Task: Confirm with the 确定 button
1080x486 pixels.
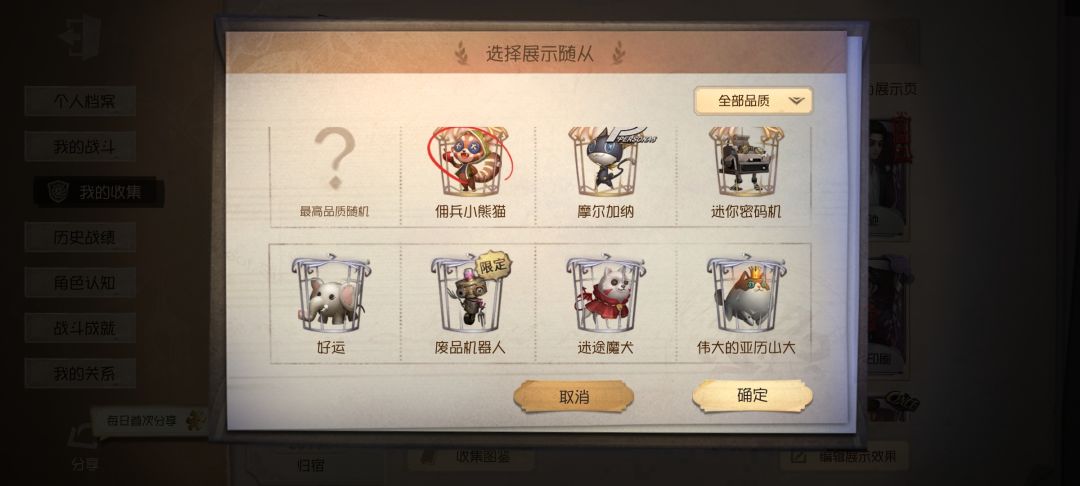Action: 752,395
